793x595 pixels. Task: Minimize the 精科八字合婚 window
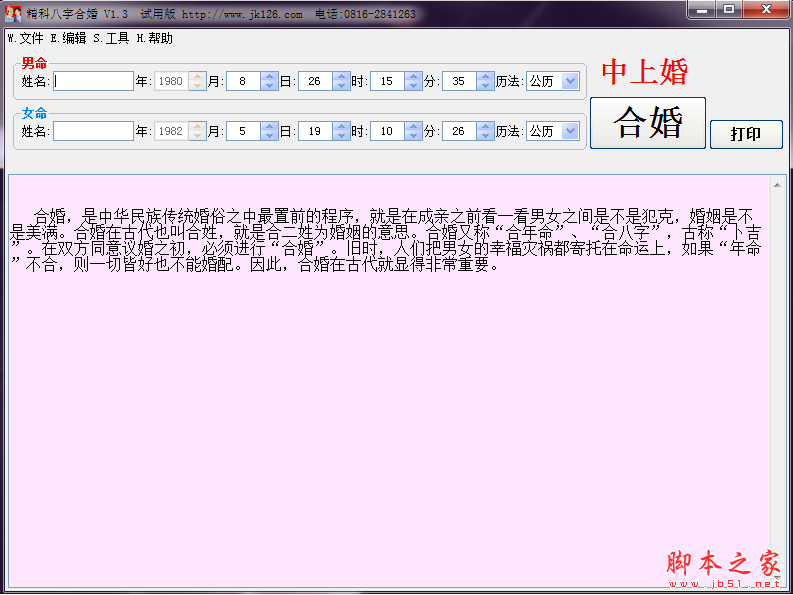click(701, 9)
